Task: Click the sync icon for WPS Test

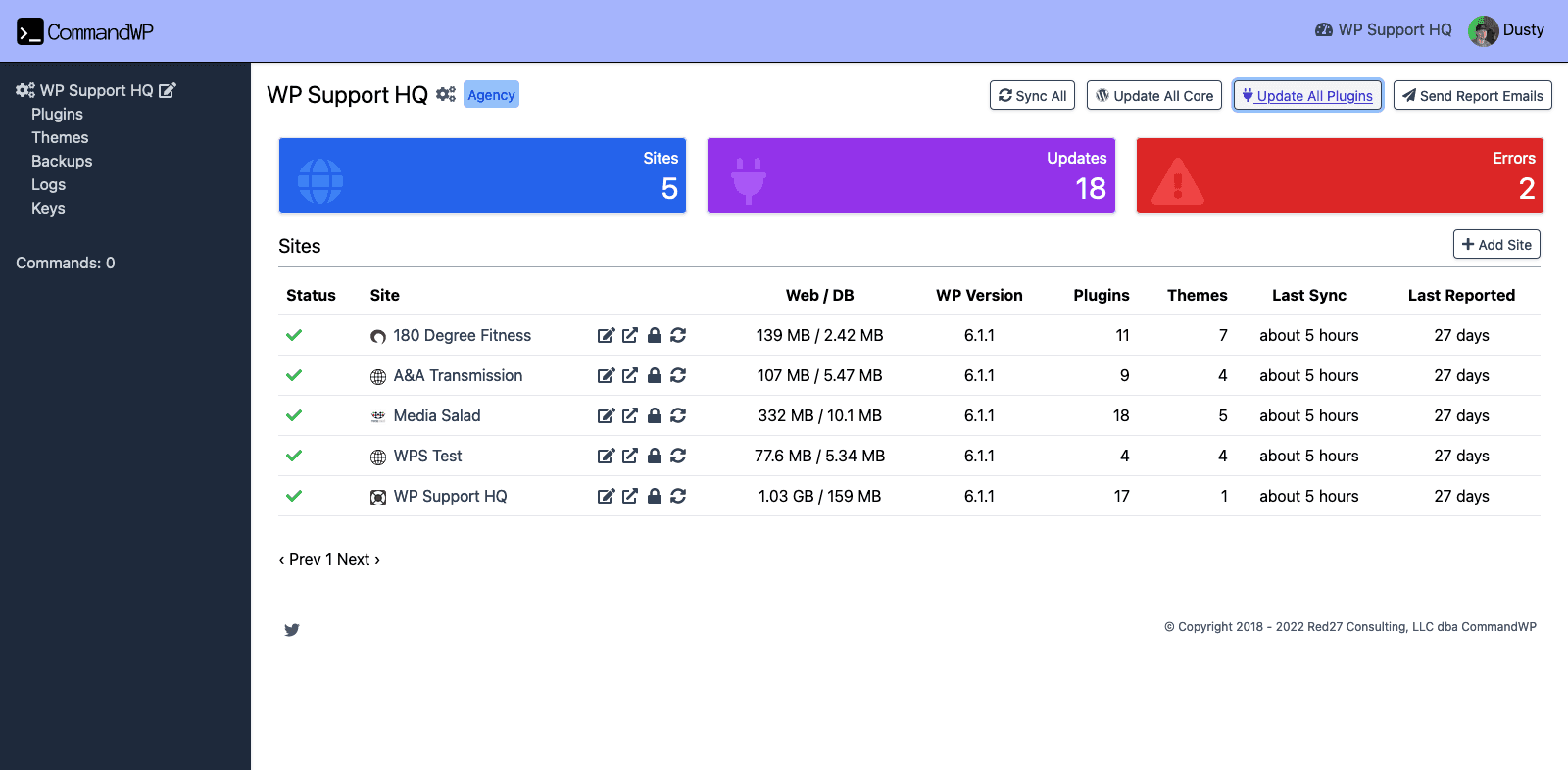Action: [678, 456]
